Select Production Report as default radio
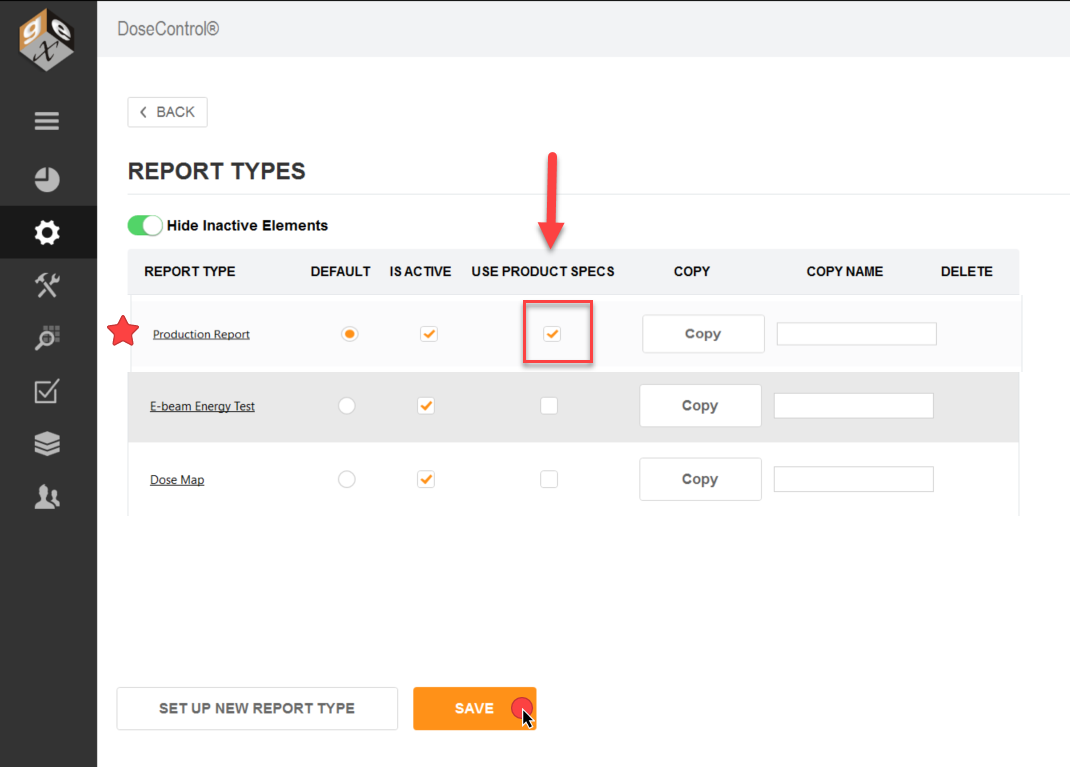1070x767 pixels. click(349, 334)
